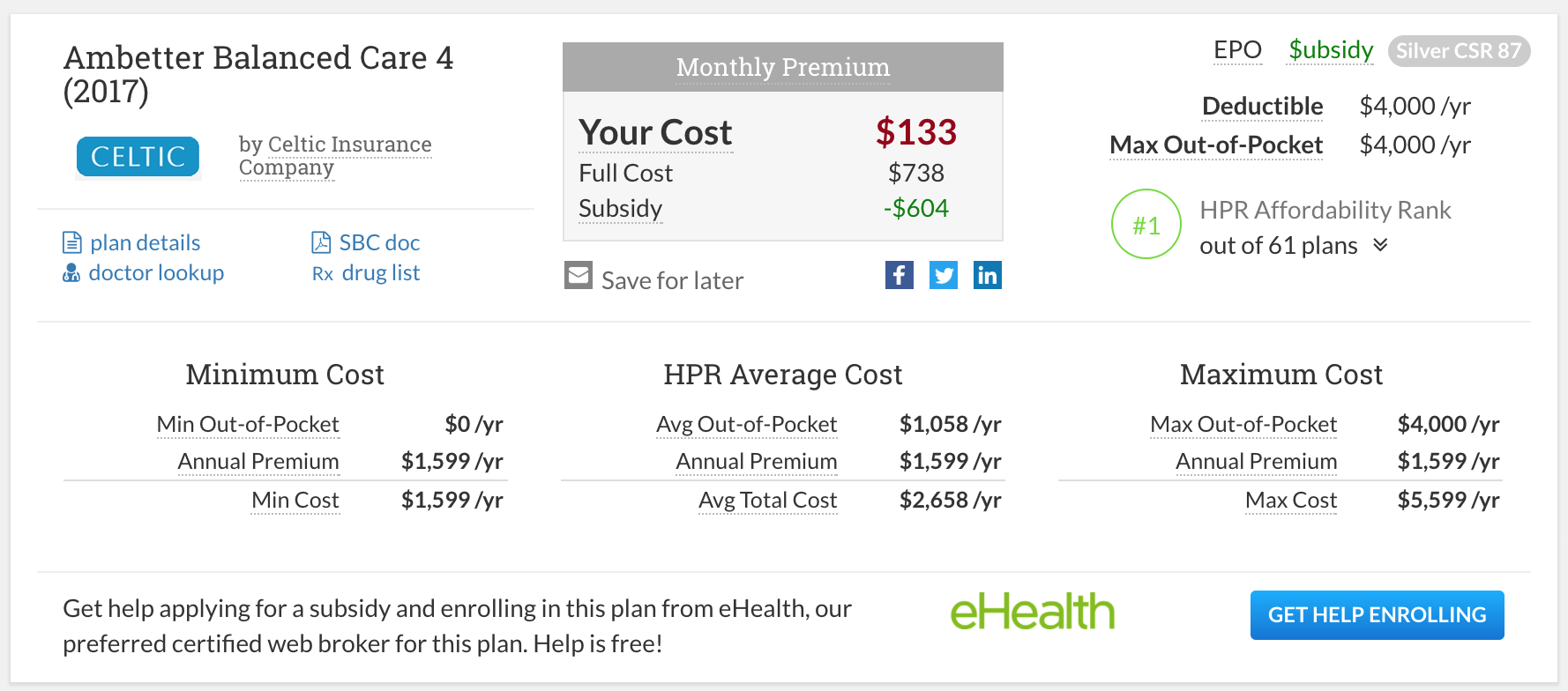
Task: Select the doctor lookup person icon
Action: [x=71, y=272]
